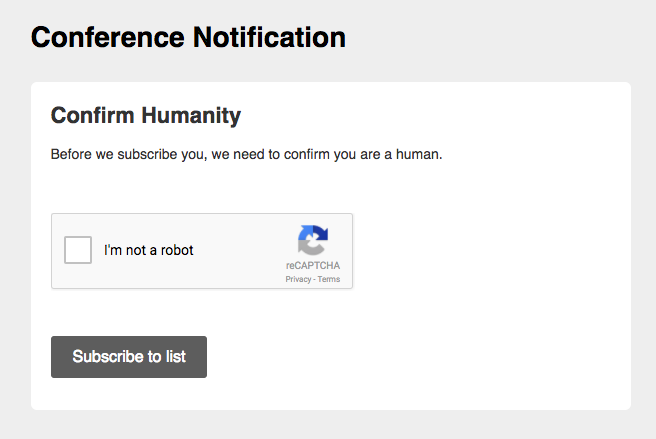
Task: Click the word "Conference" in the title
Action: pos(108,37)
